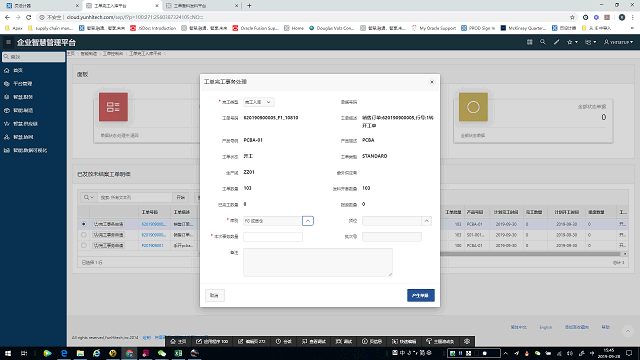Open the PROD Sign In bookmark
Screen dimensions: 640x360
478,28
